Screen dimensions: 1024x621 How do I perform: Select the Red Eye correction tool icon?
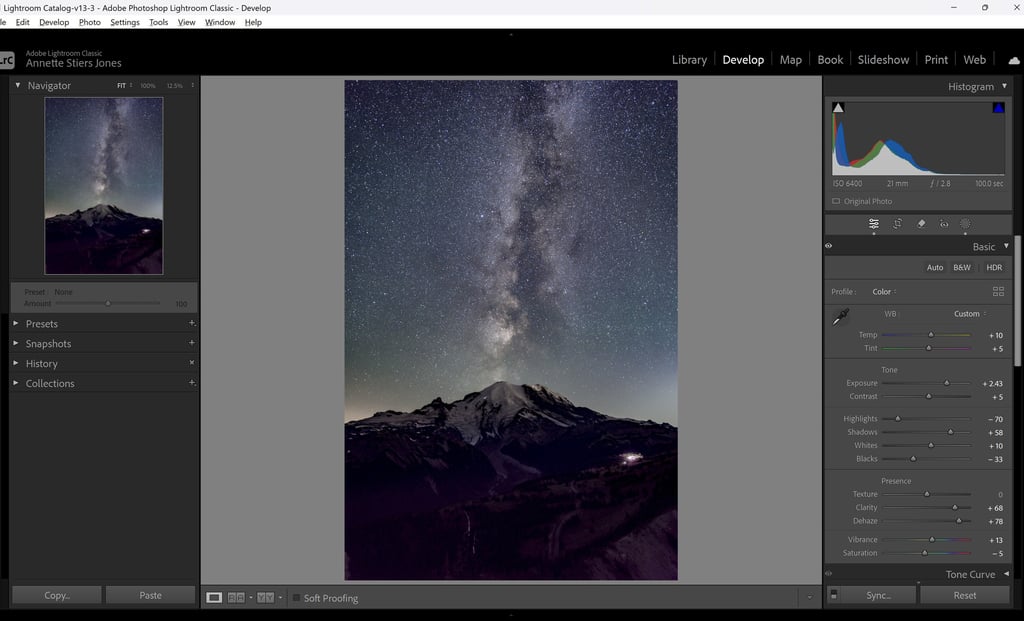(944, 223)
